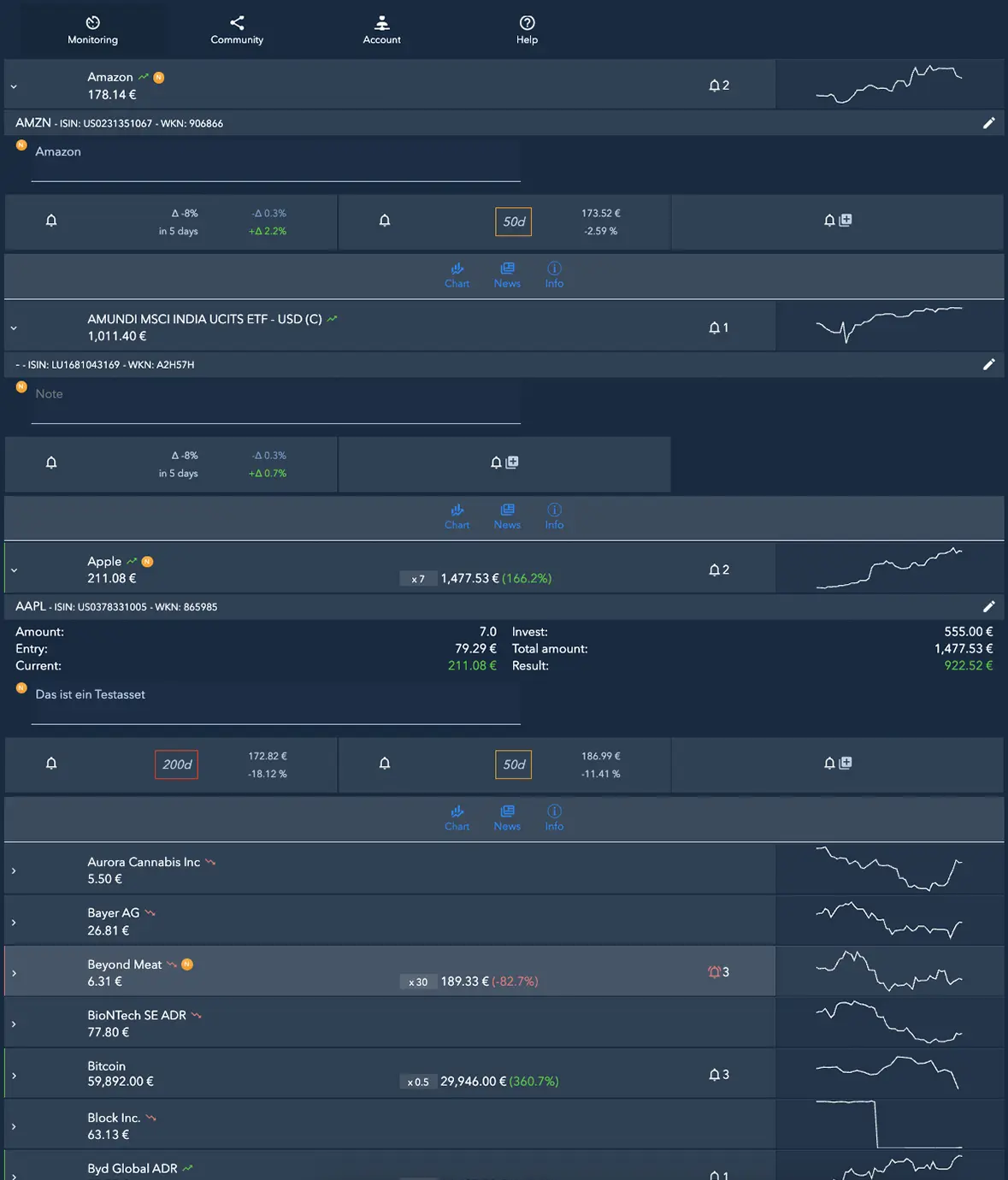Image resolution: width=1008 pixels, height=1180 pixels.
Task: Click the pencil edit icon for Amazon
Action: coord(988,123)
